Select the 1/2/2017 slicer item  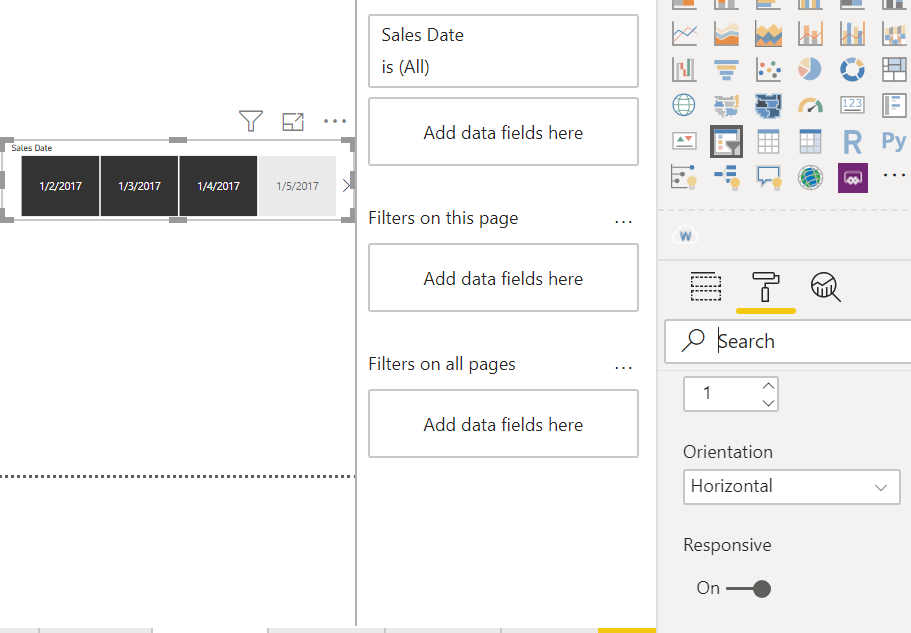[x=60, y=186]
